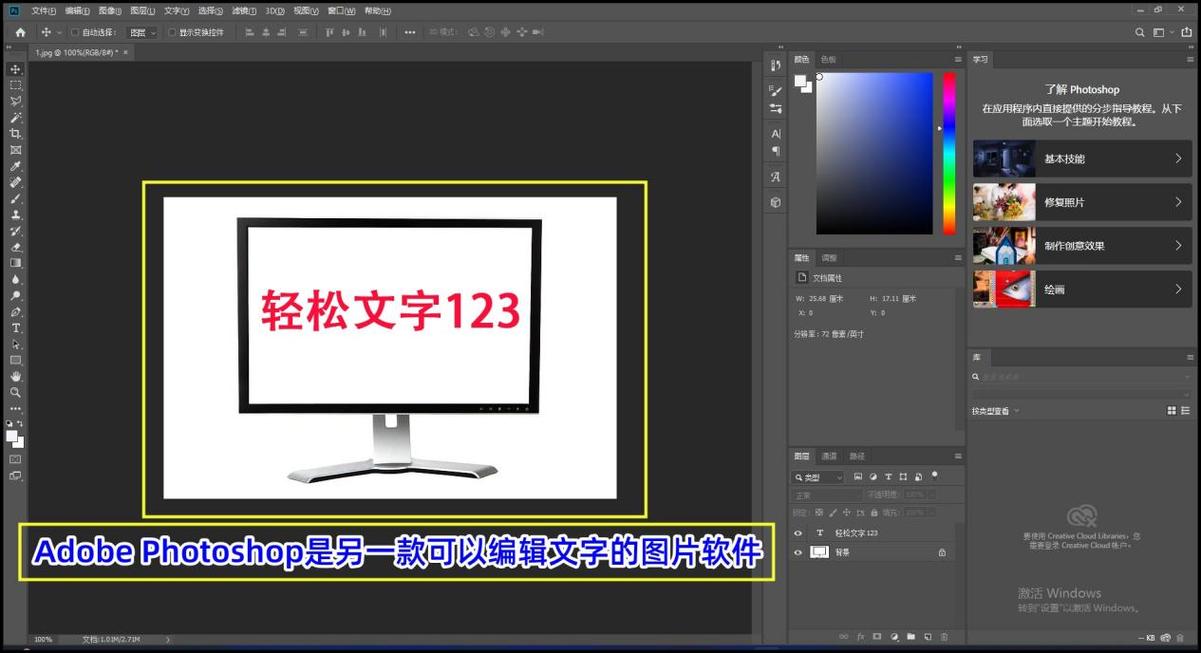The image size is (1201, 653).
Task: Open the 制作创意效果 tutorial
Action: [x=1082, y=246]
